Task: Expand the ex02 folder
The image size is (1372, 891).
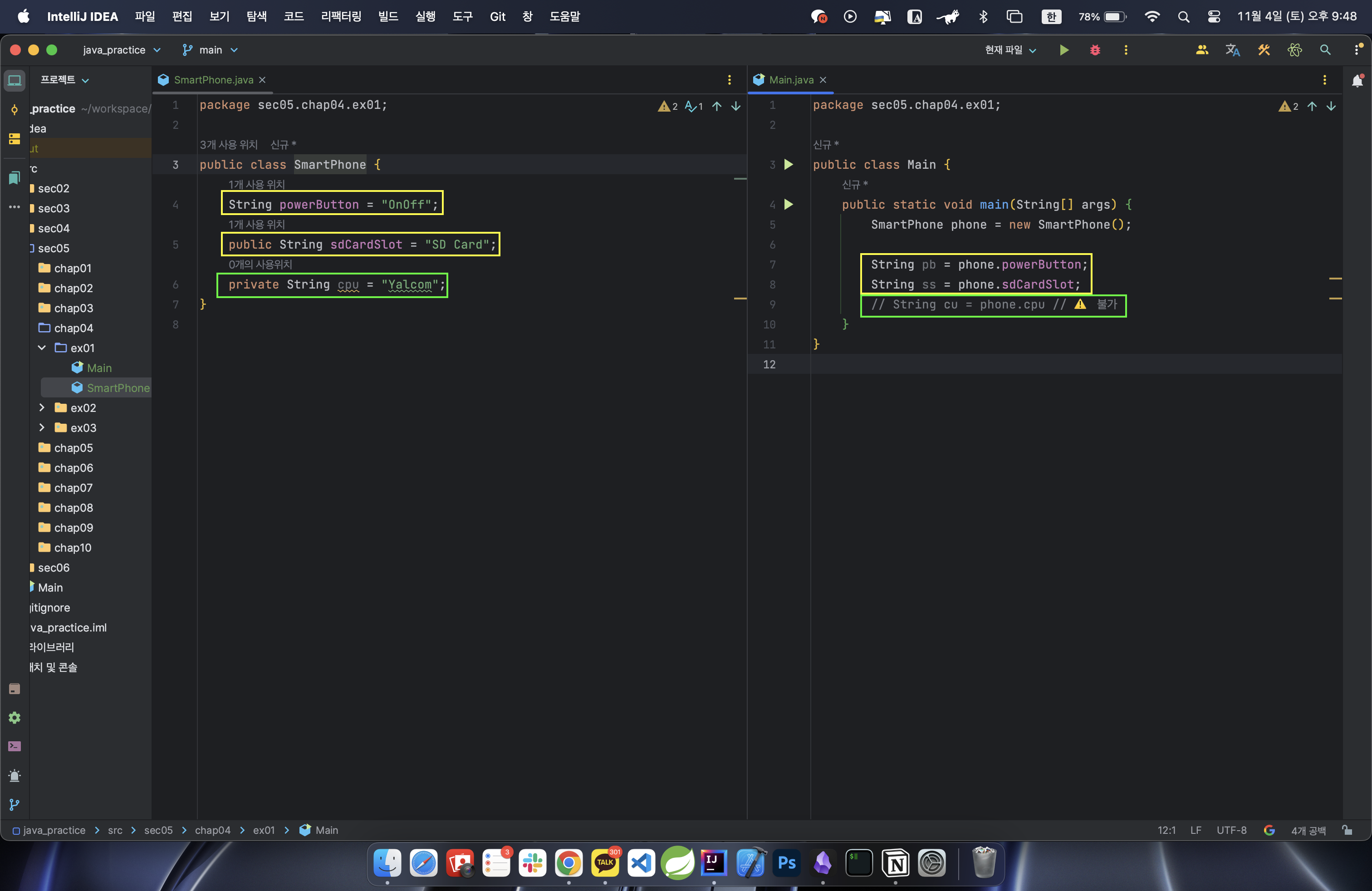Action: pos(41,408)
